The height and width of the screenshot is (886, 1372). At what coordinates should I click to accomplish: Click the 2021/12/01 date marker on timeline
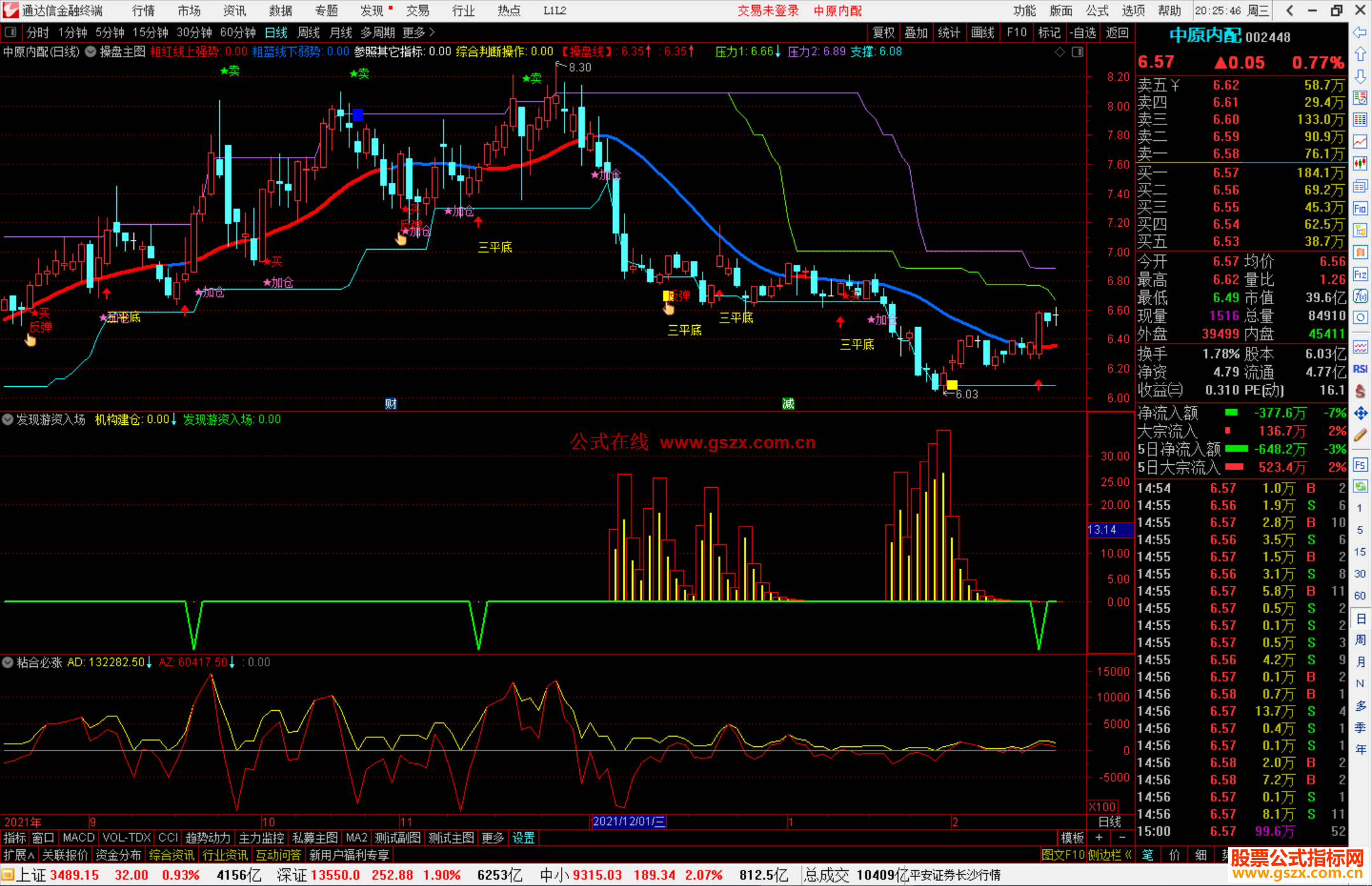pos(628,822)
